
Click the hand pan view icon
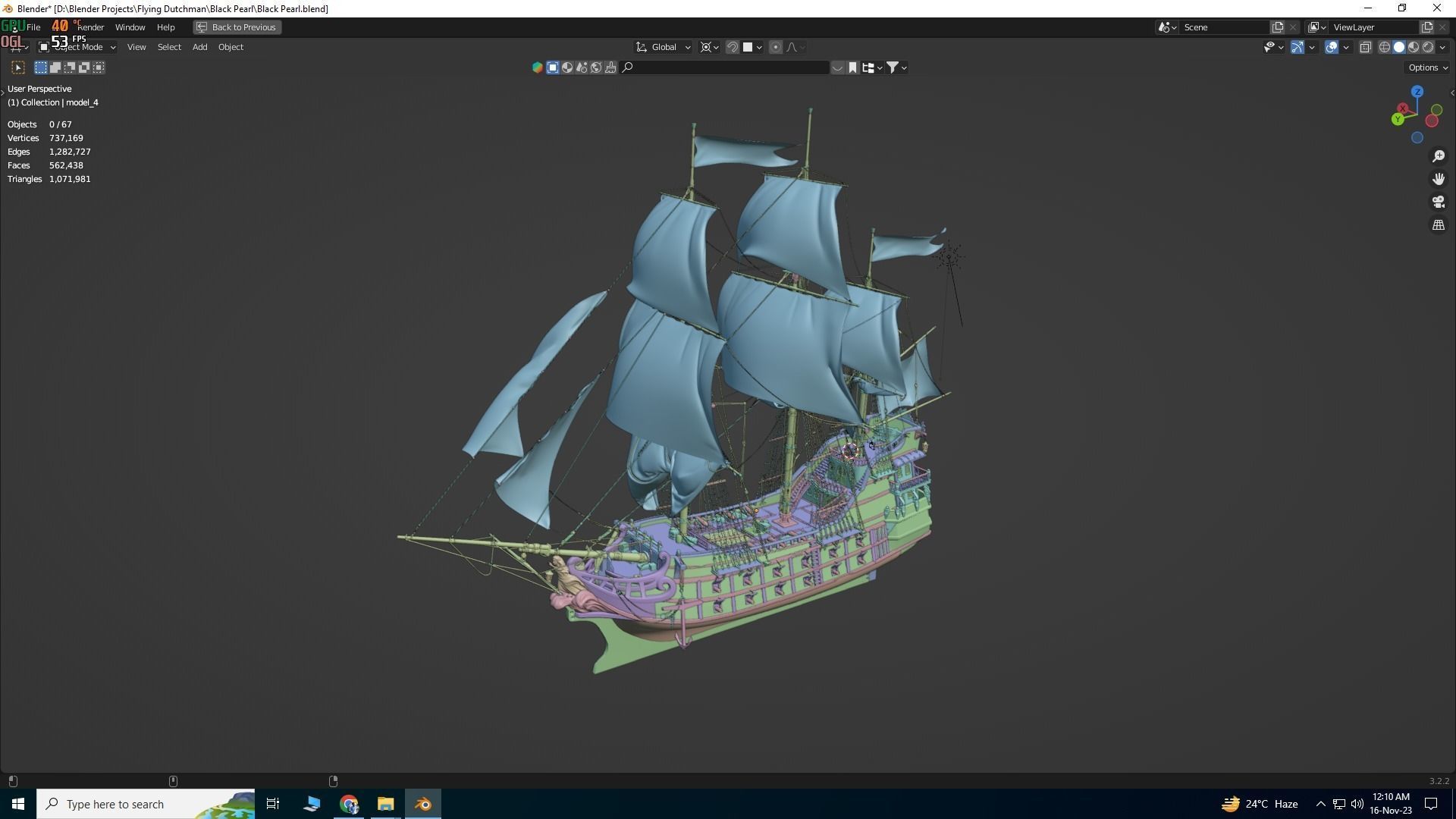[x=1439, y=179]
